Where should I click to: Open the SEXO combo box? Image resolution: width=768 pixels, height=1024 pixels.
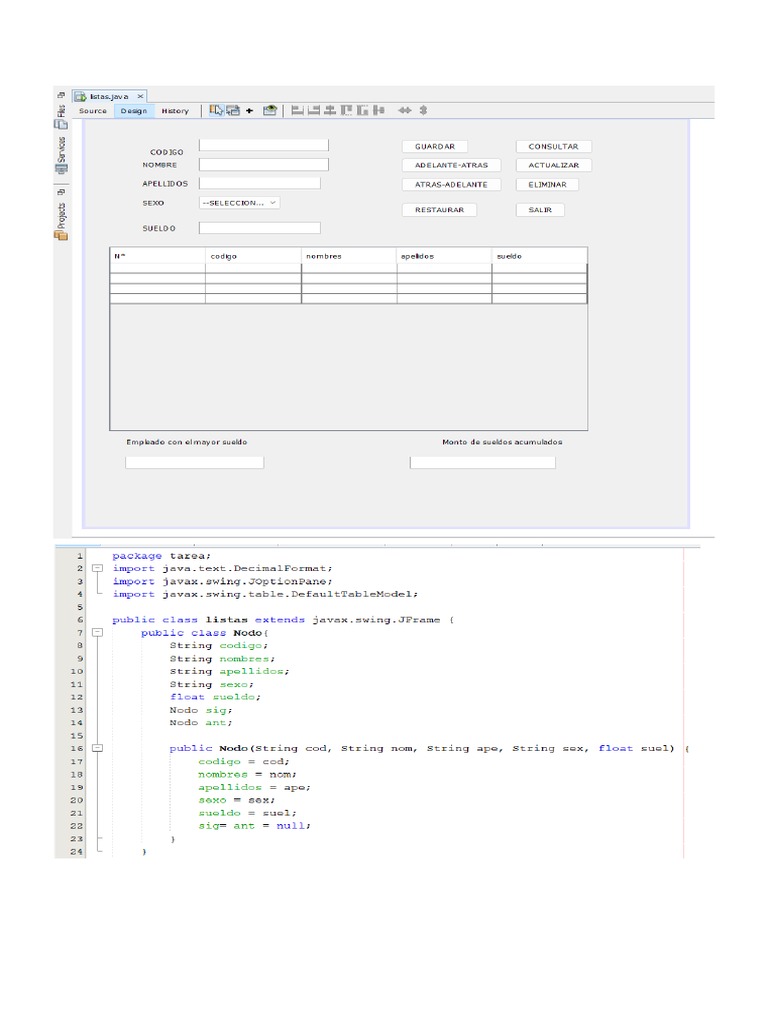tap(239, 202)
